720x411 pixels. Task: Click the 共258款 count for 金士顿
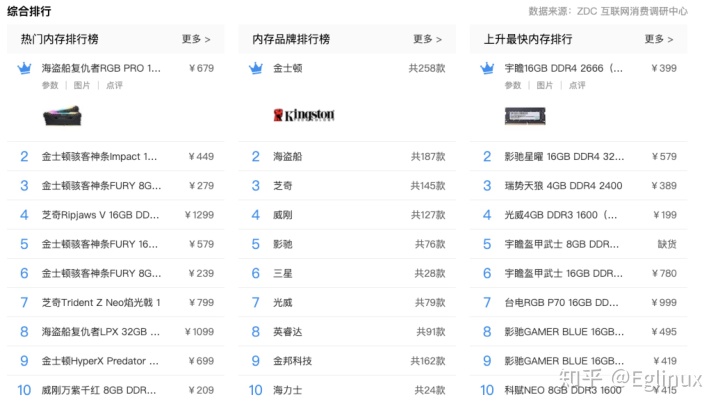(x=427, y=68)
